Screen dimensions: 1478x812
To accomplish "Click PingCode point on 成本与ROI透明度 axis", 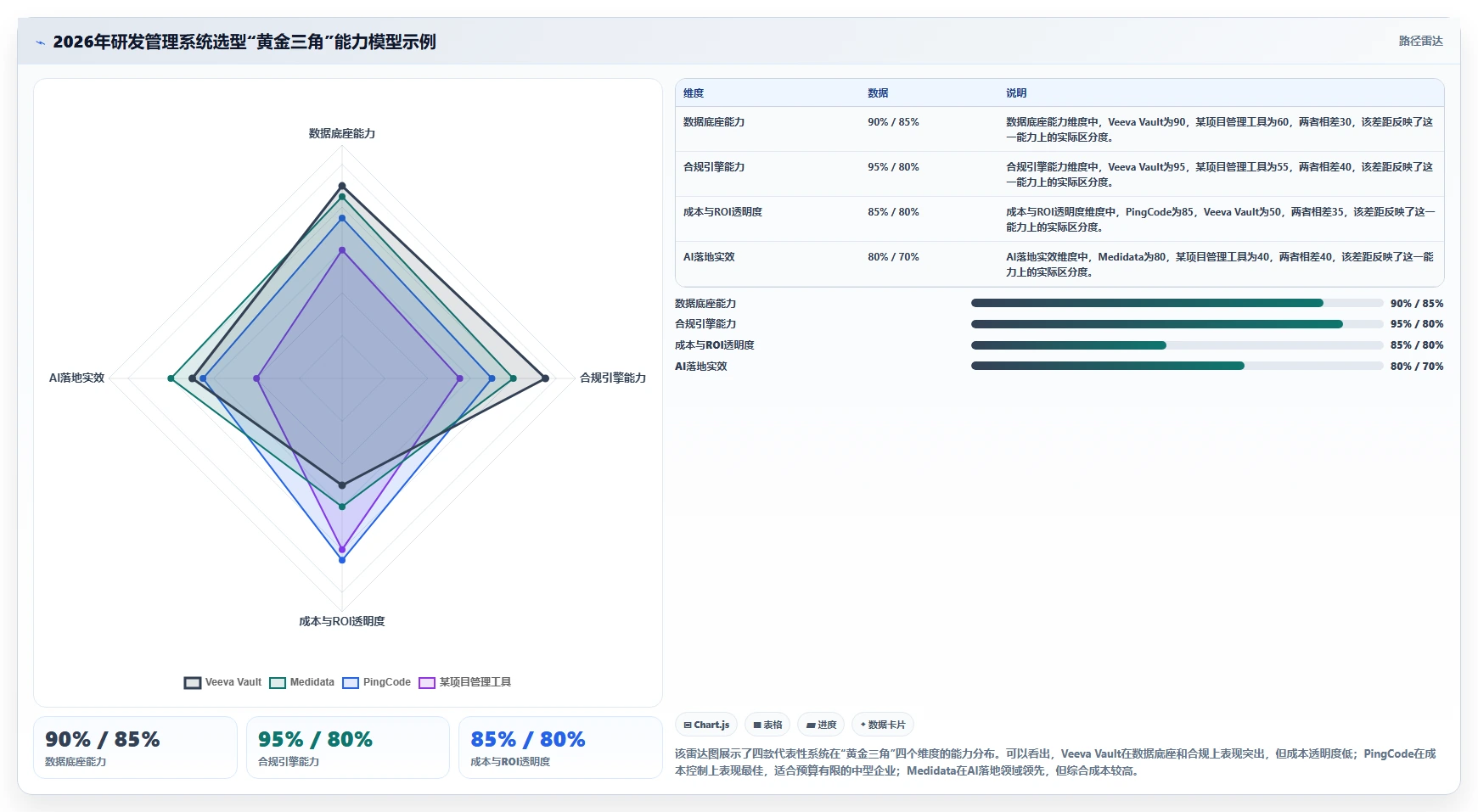I will coord(342,560).
